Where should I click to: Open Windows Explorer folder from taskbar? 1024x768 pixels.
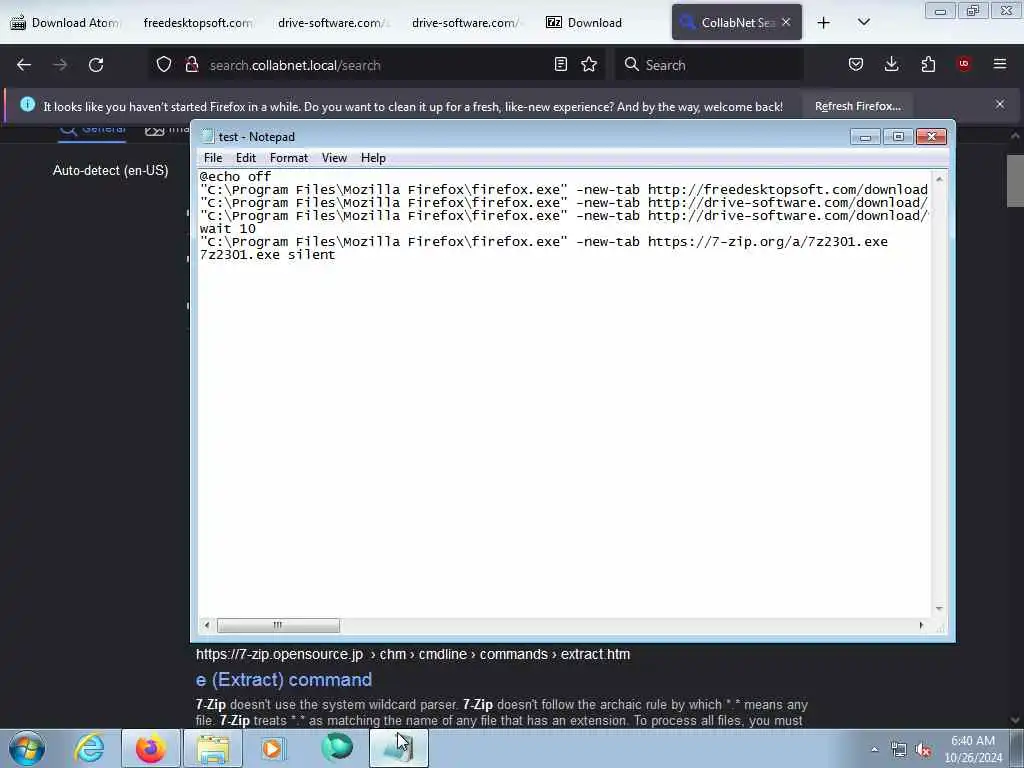click(x=213, y=748)
